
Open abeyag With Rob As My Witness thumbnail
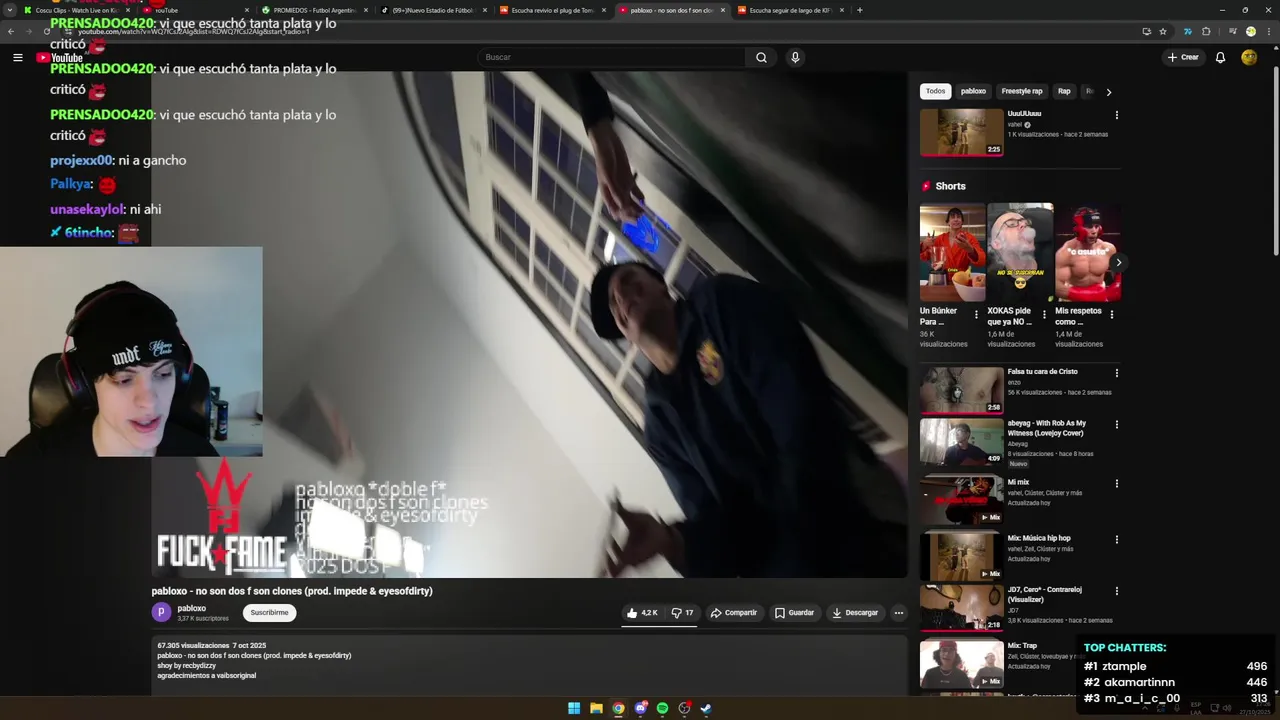[x=961, y=441]
